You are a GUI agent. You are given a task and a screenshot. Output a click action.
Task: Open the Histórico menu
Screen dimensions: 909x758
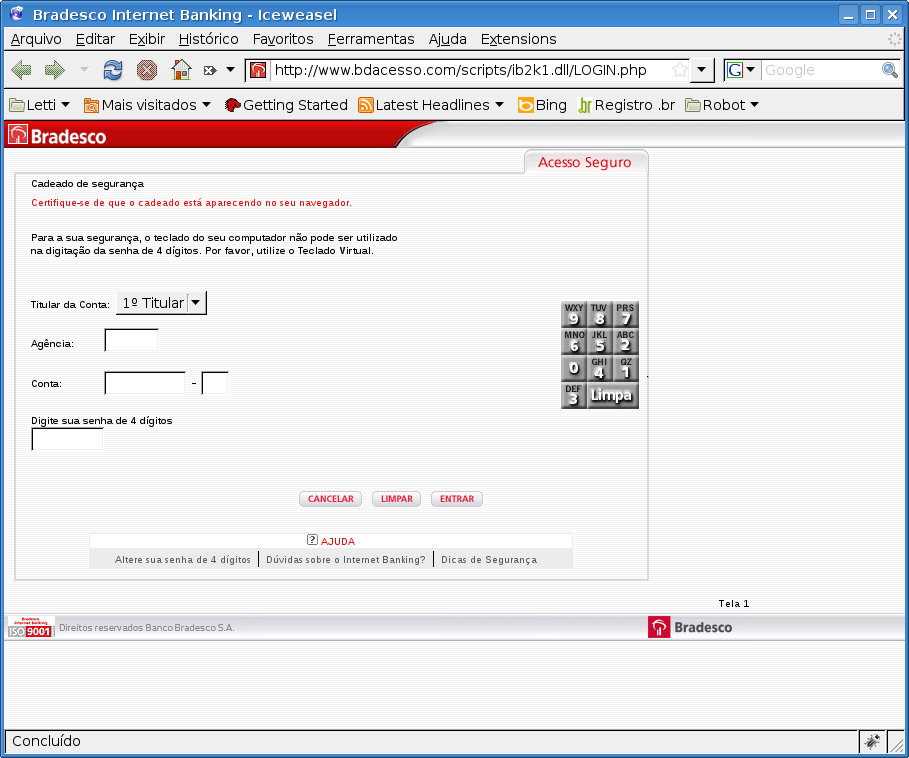208,39
